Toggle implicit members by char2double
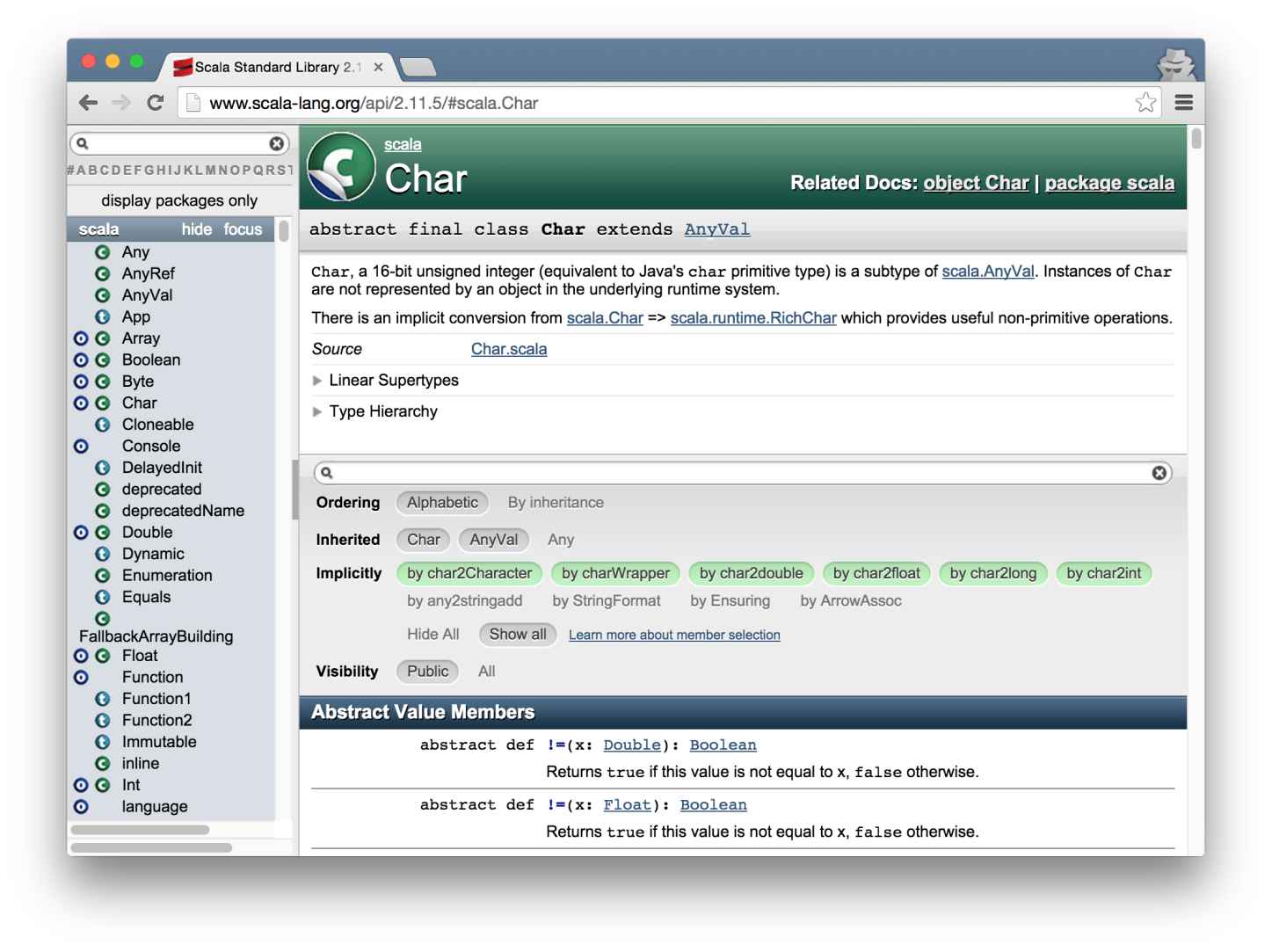 (752, 573)
